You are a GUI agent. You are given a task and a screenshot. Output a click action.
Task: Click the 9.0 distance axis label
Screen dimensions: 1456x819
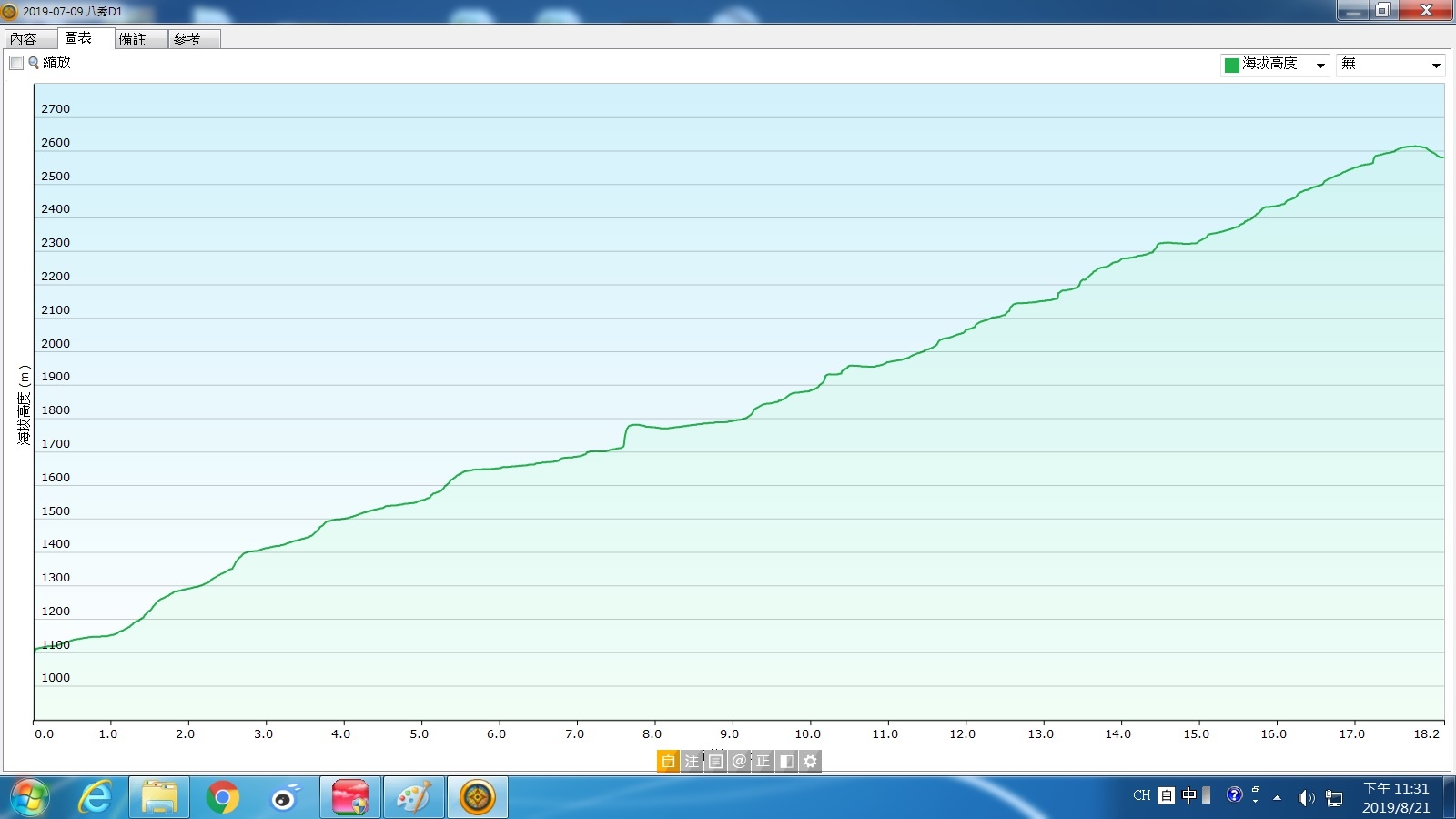coord(730,734)
